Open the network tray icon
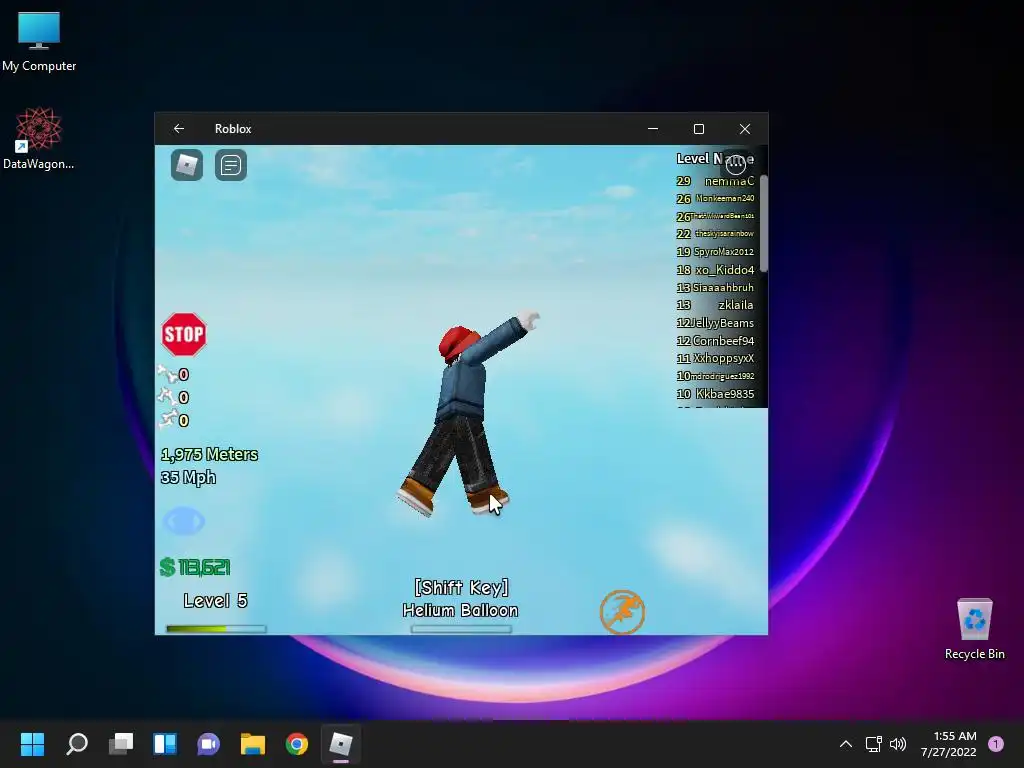 click(873, 744)
